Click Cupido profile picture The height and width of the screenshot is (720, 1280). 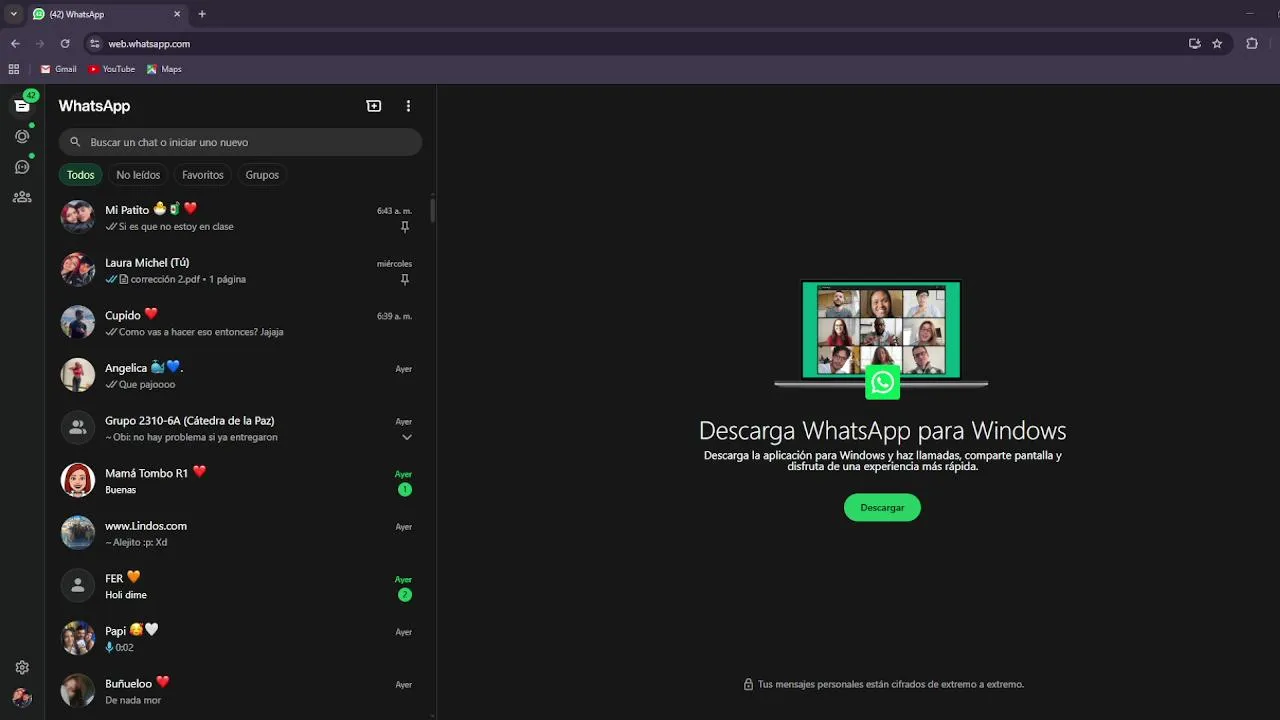78,322
